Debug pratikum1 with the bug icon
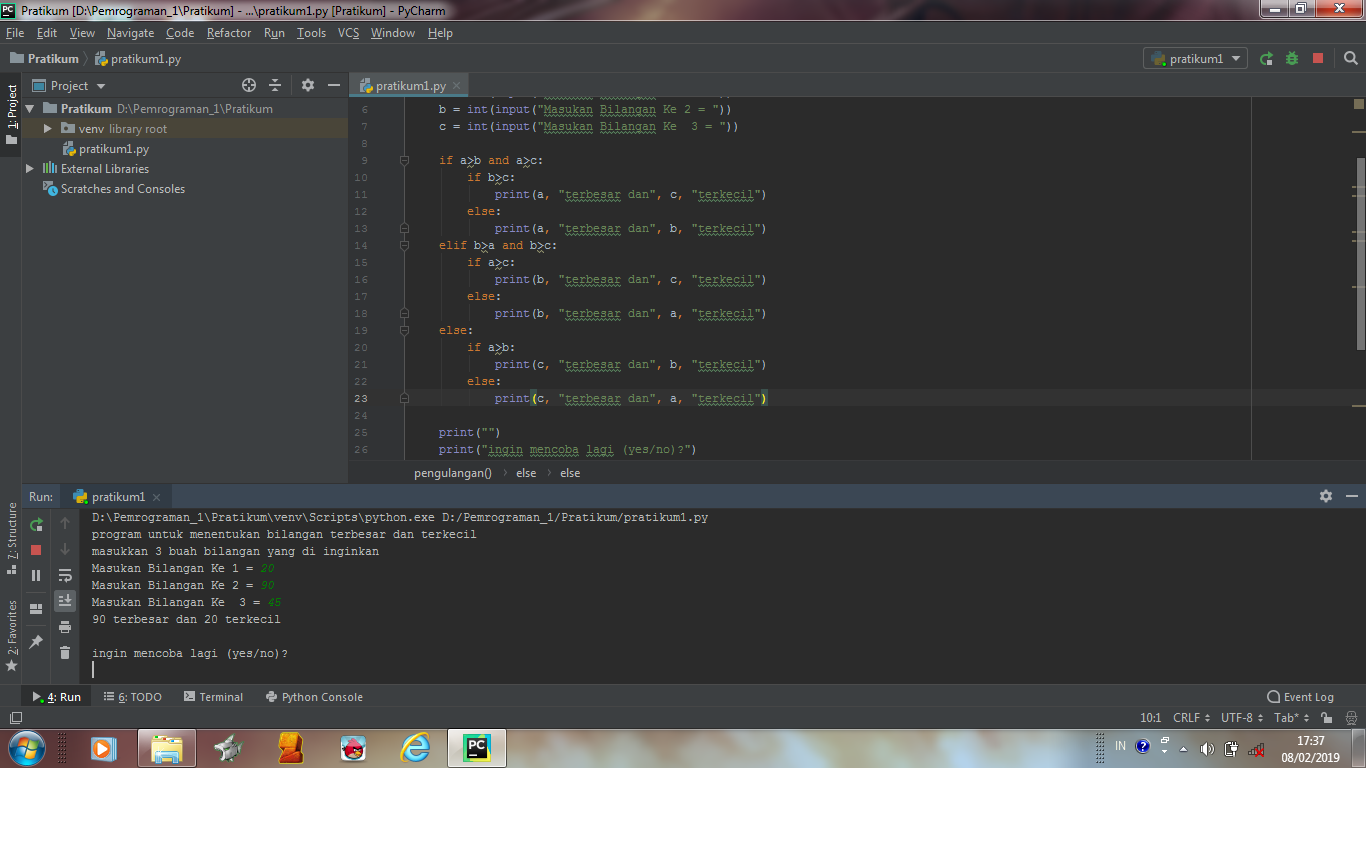Image resolution: width=1366 pixels, height=842 pixels. [1292, 59]
